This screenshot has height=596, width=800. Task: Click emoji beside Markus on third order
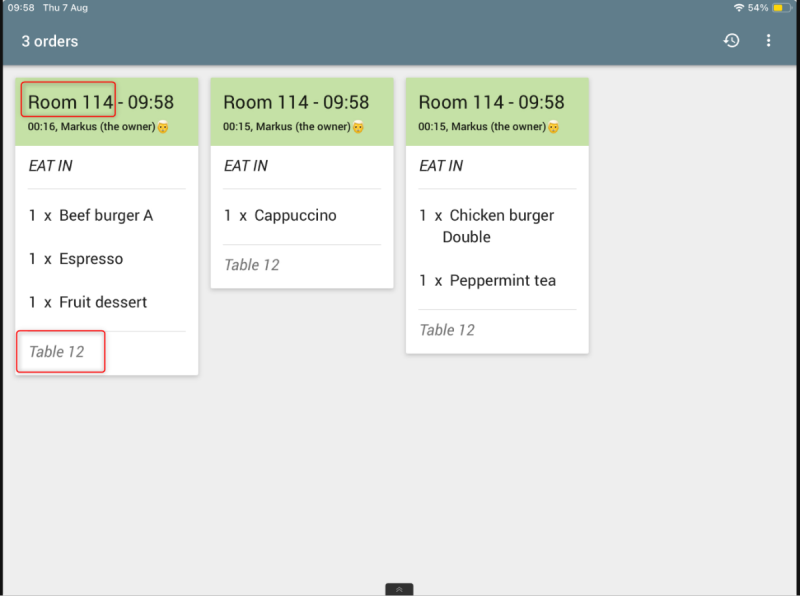[x=552, y=127]
